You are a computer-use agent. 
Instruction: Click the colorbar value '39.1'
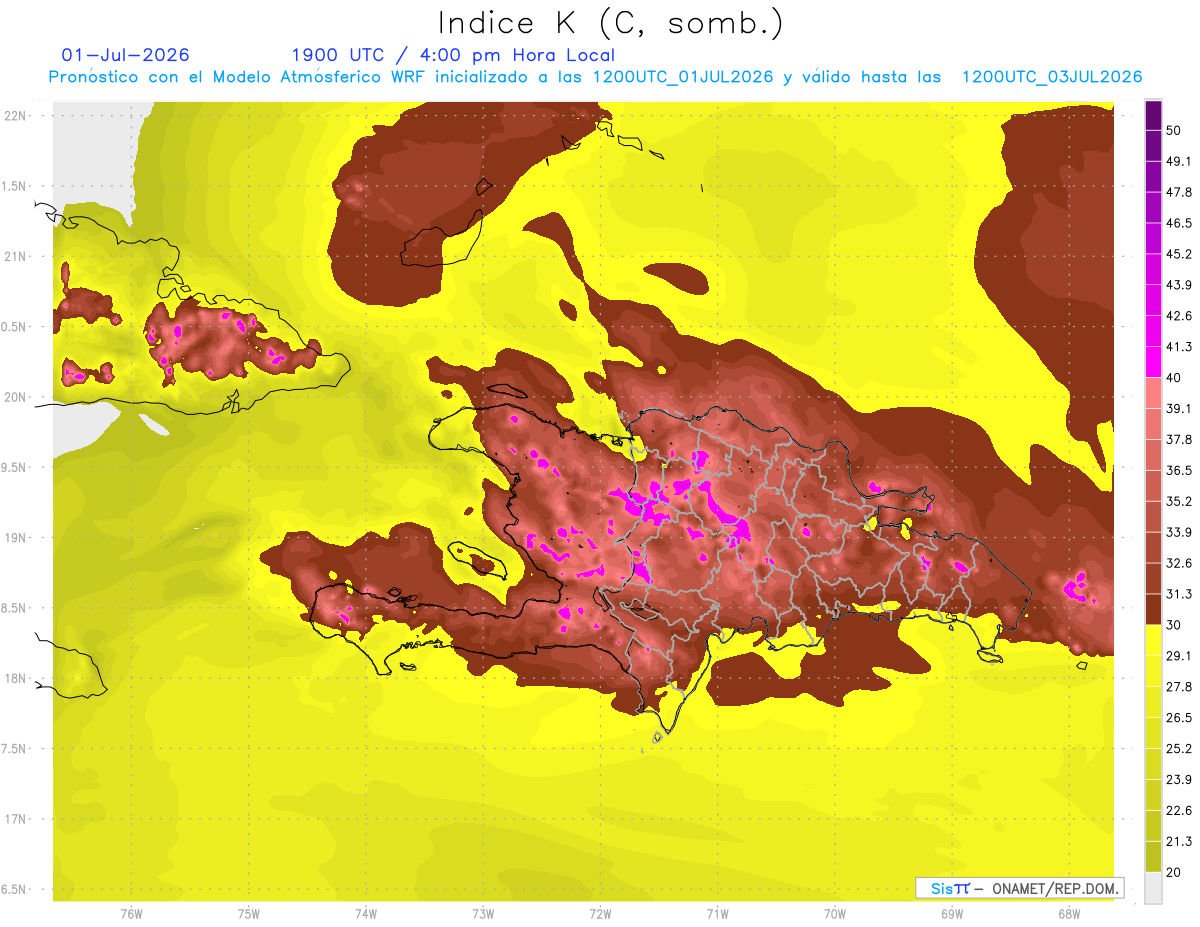tap(1179, 409)
